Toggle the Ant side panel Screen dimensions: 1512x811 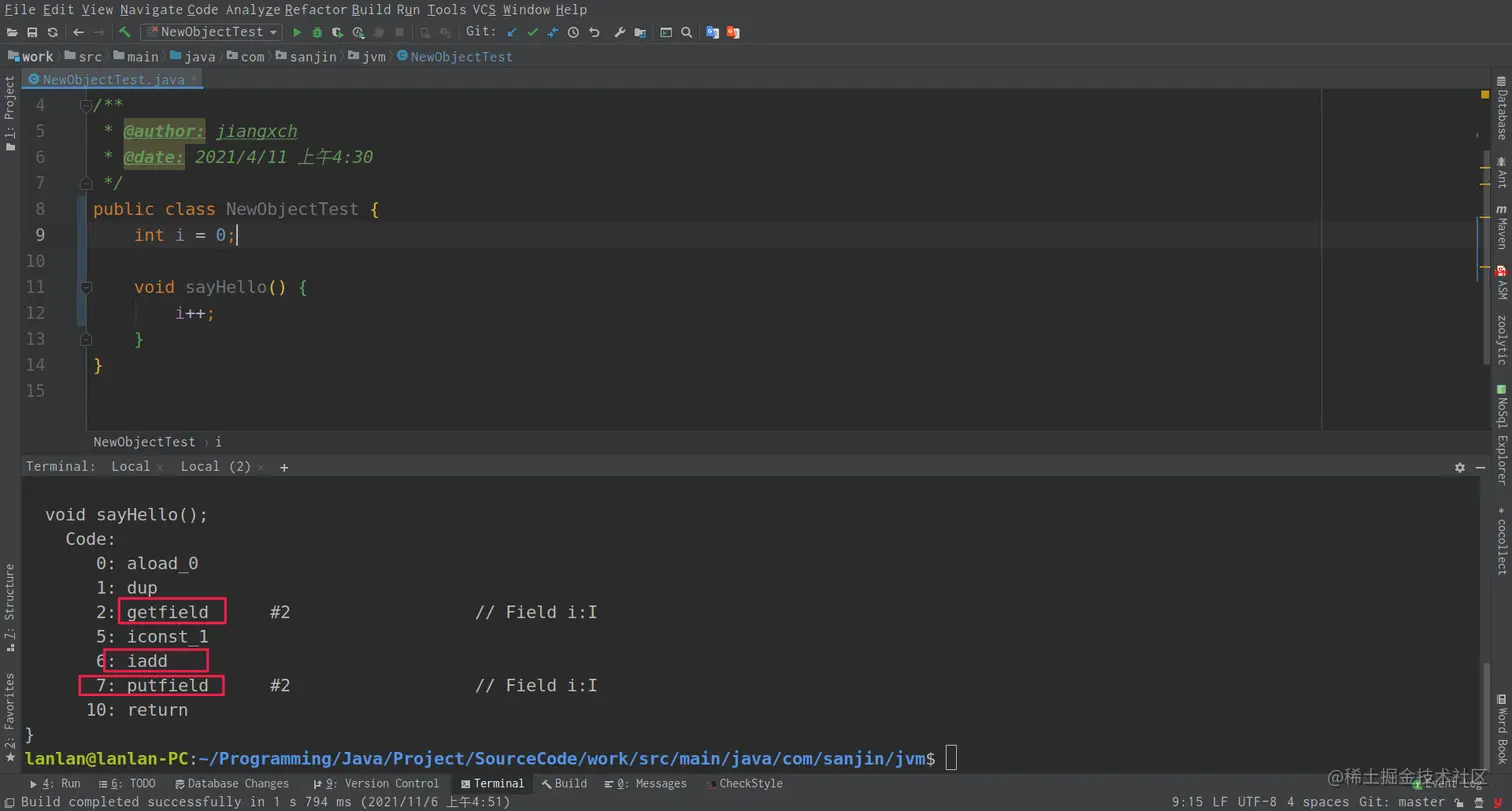pyautogui.click(x=1501, y=173)
